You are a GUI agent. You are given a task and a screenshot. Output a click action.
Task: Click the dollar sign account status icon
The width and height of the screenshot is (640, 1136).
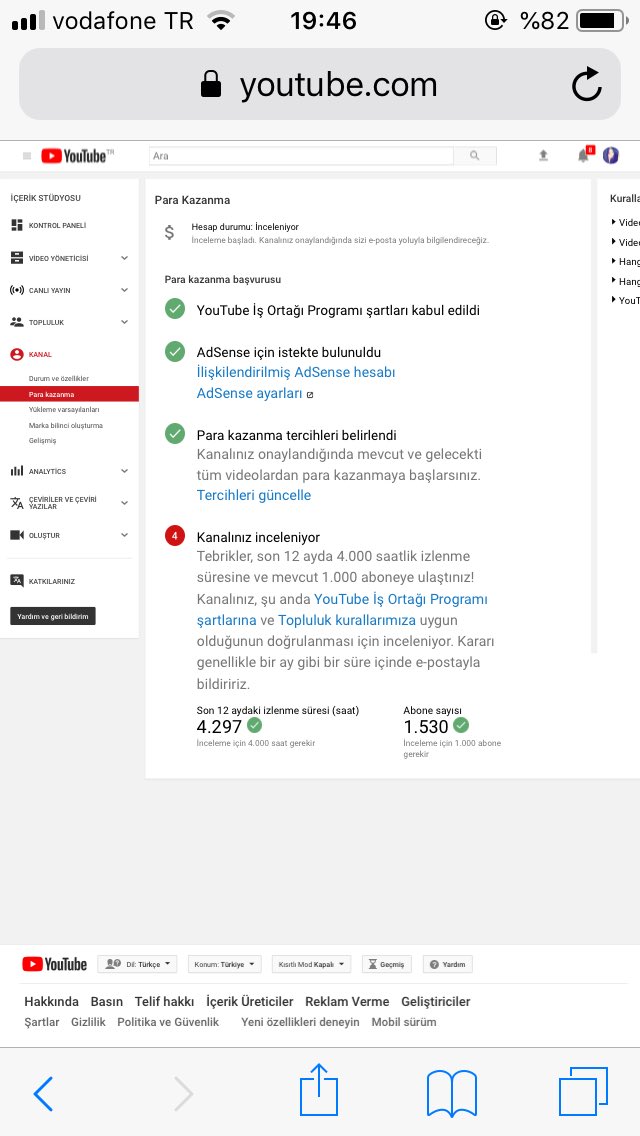[x=169, y=233]
